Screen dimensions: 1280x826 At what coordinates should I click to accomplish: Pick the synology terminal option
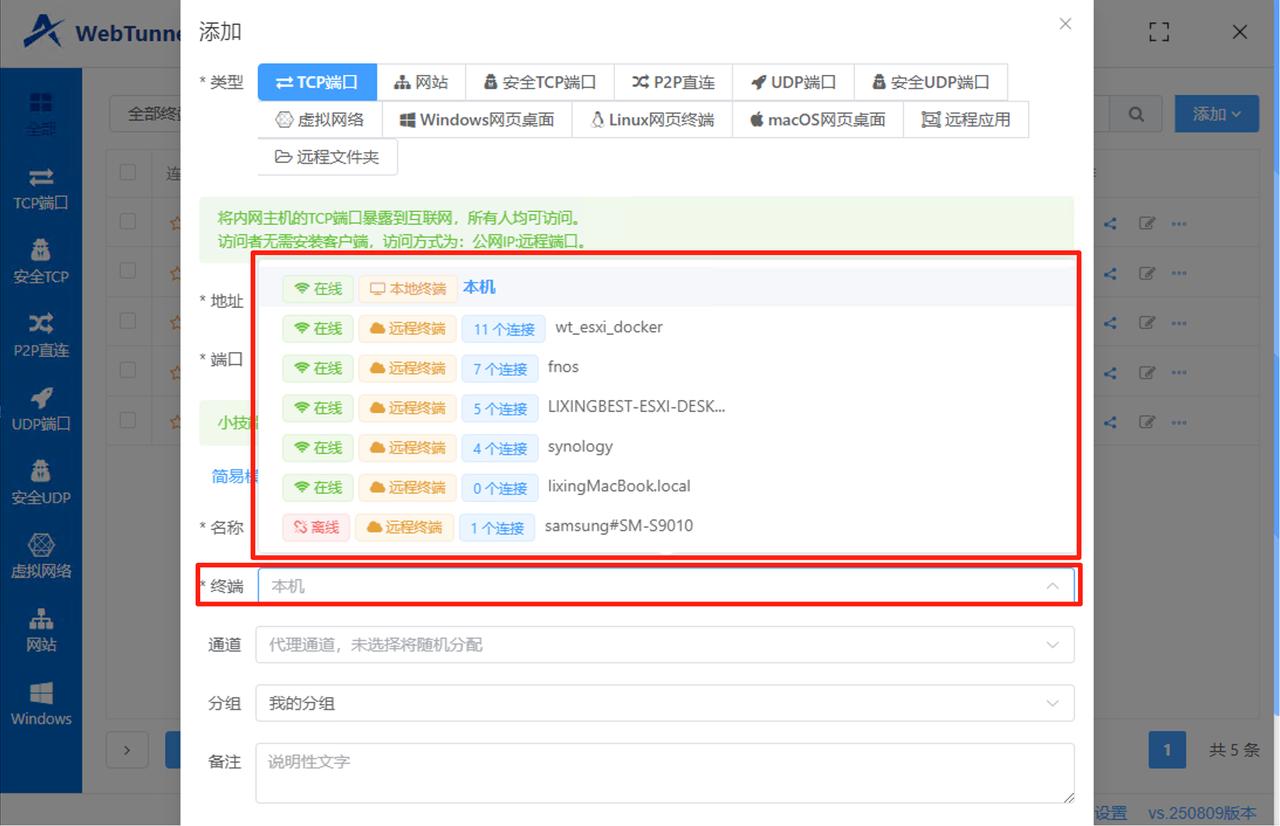[667, 447]
